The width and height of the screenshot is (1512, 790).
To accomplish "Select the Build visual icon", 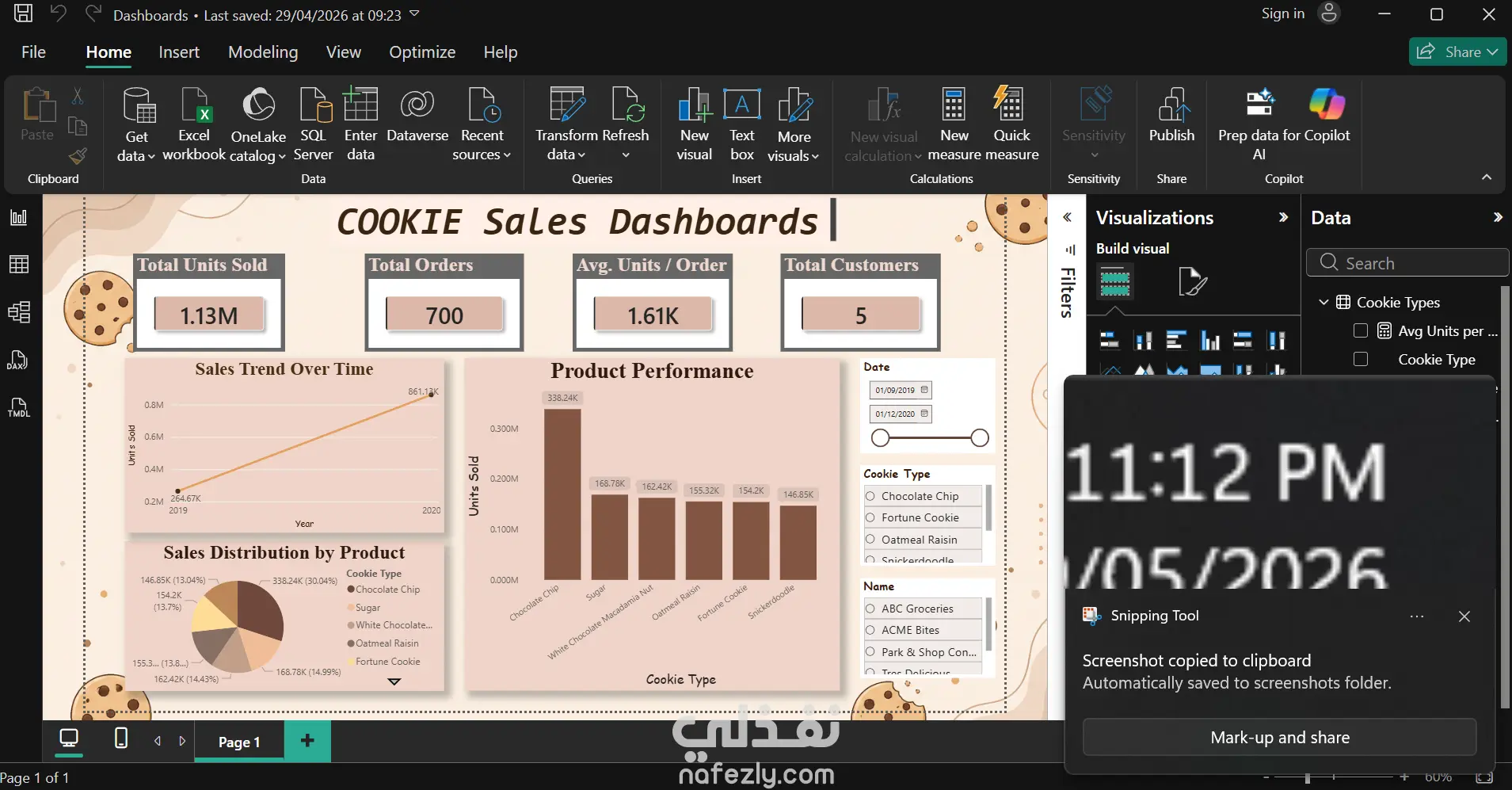I will [1115, 281].
